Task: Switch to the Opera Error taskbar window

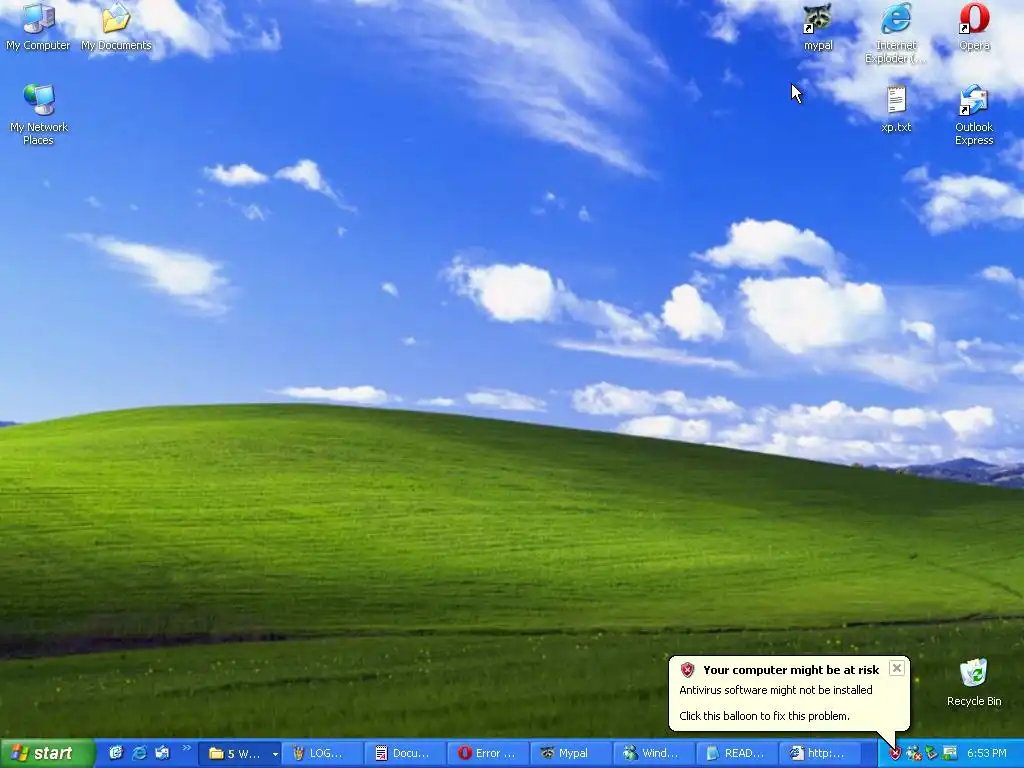Action: click(x=488, y=754)
